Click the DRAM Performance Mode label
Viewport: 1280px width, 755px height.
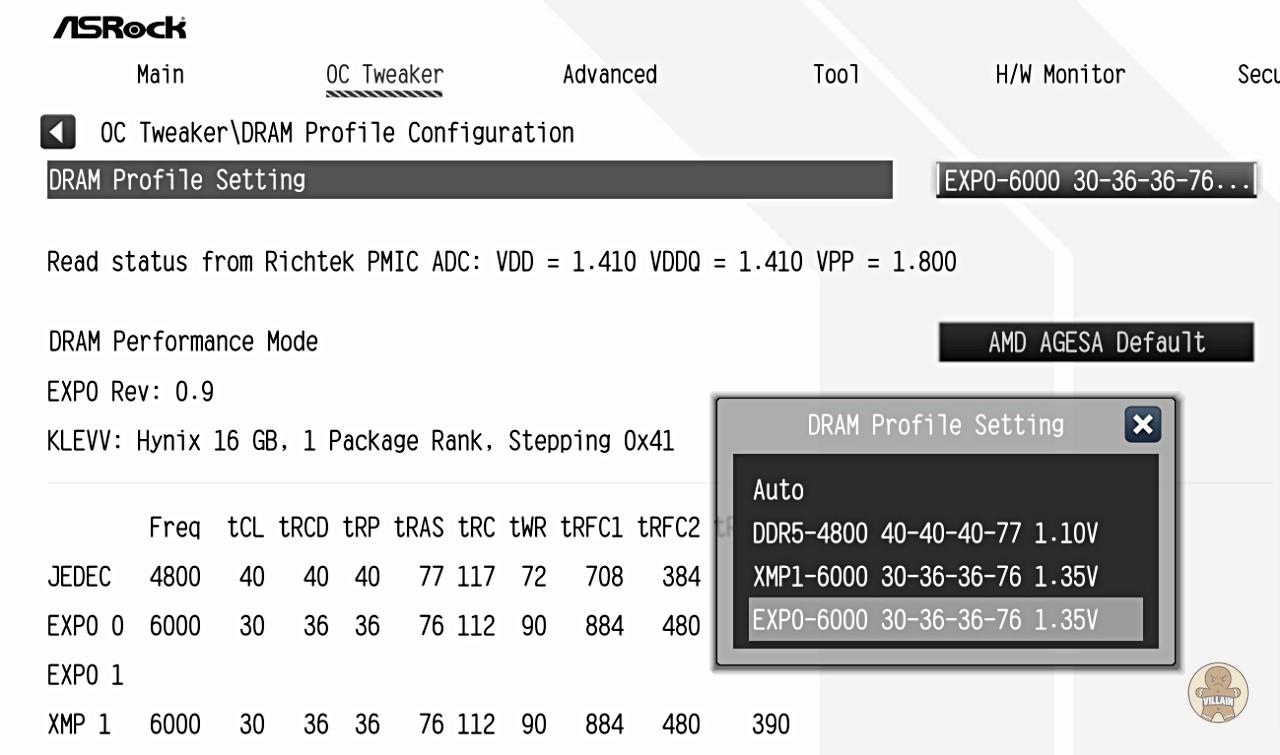pyautogui.click(x=183, y=342)
